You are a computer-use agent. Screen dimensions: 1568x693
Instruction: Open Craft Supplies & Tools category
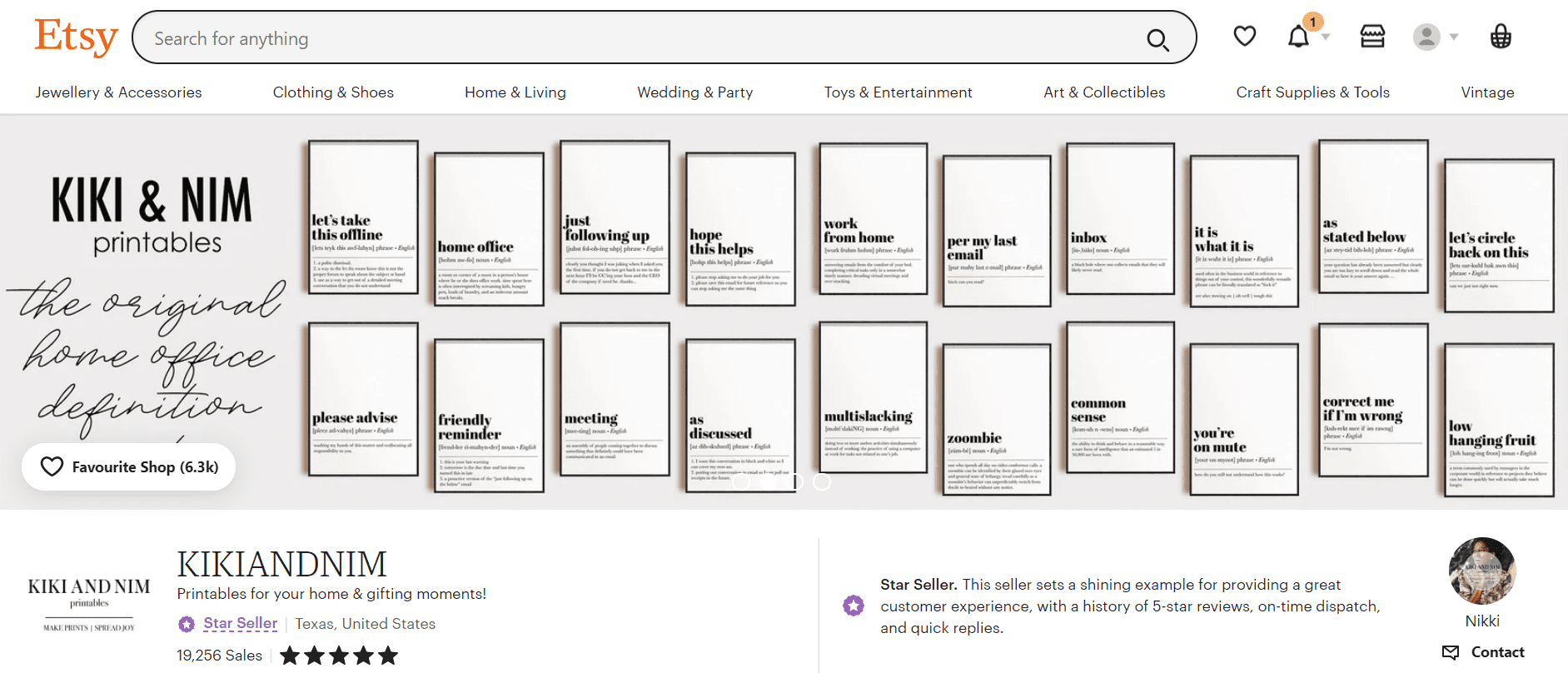[x=1313, y=92]
